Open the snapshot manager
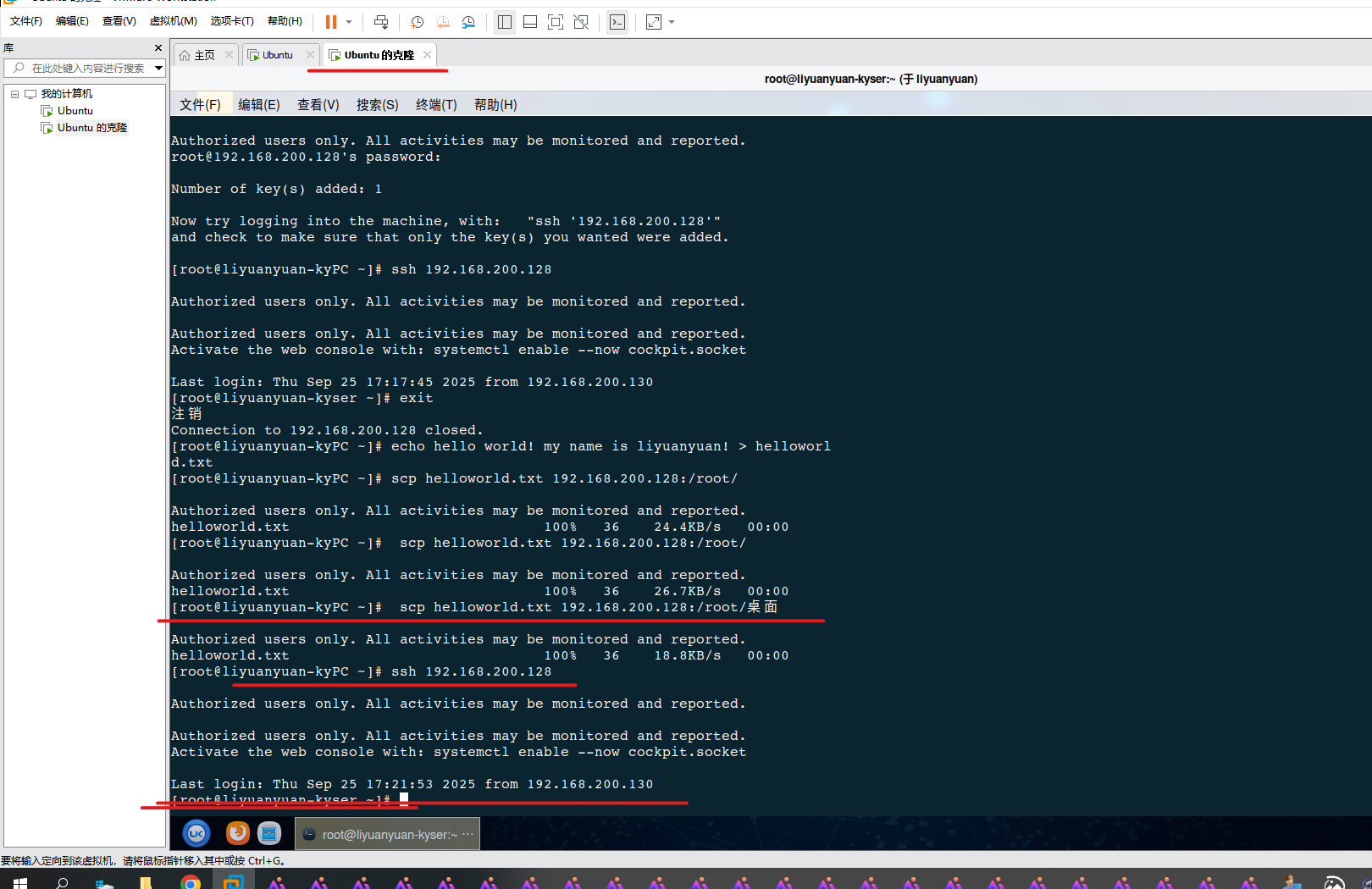Viewport: 1372px width, 889px height. [468, 22]
